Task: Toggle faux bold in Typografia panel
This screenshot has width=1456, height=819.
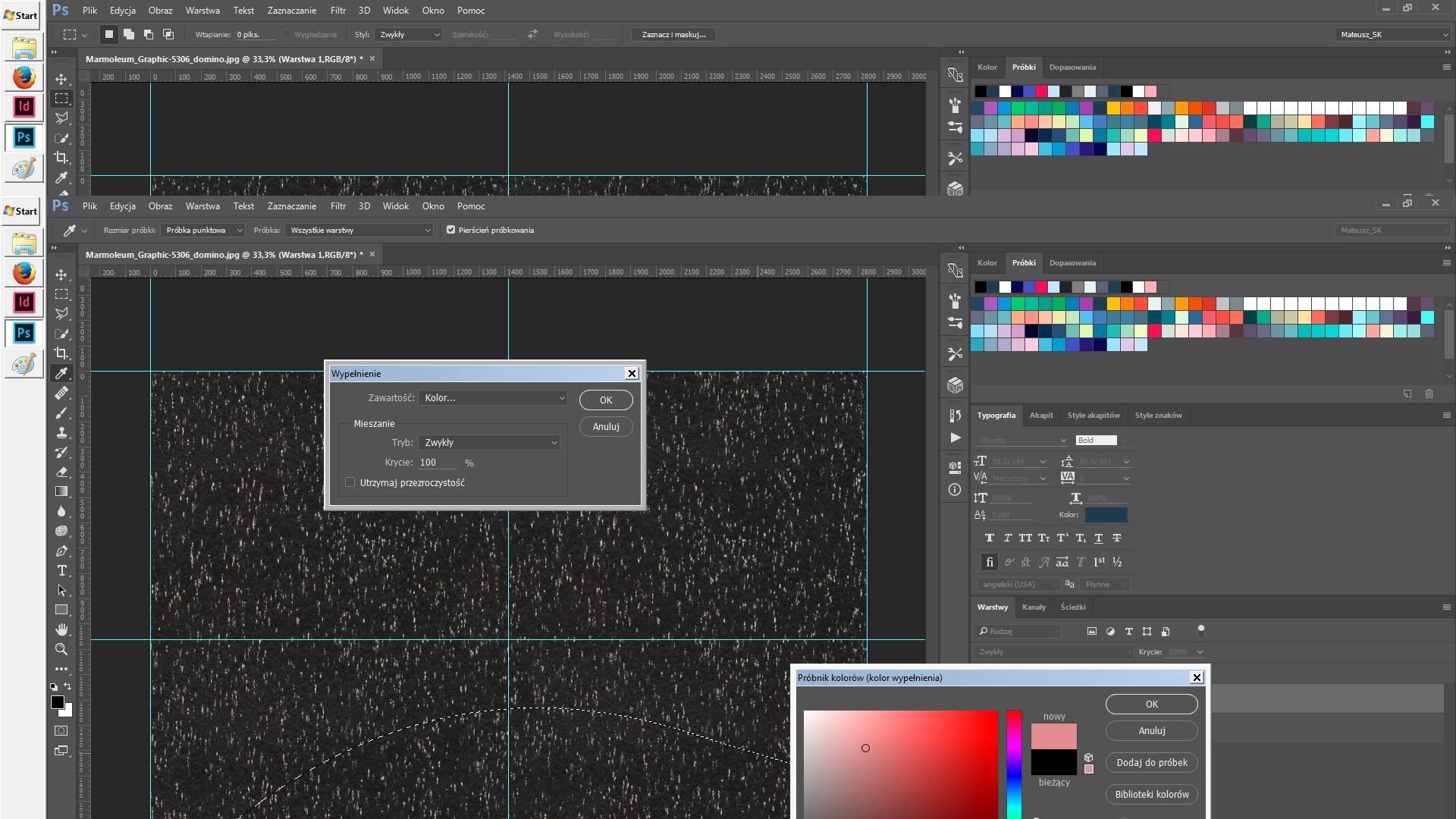Action: (x=989, y=538)
